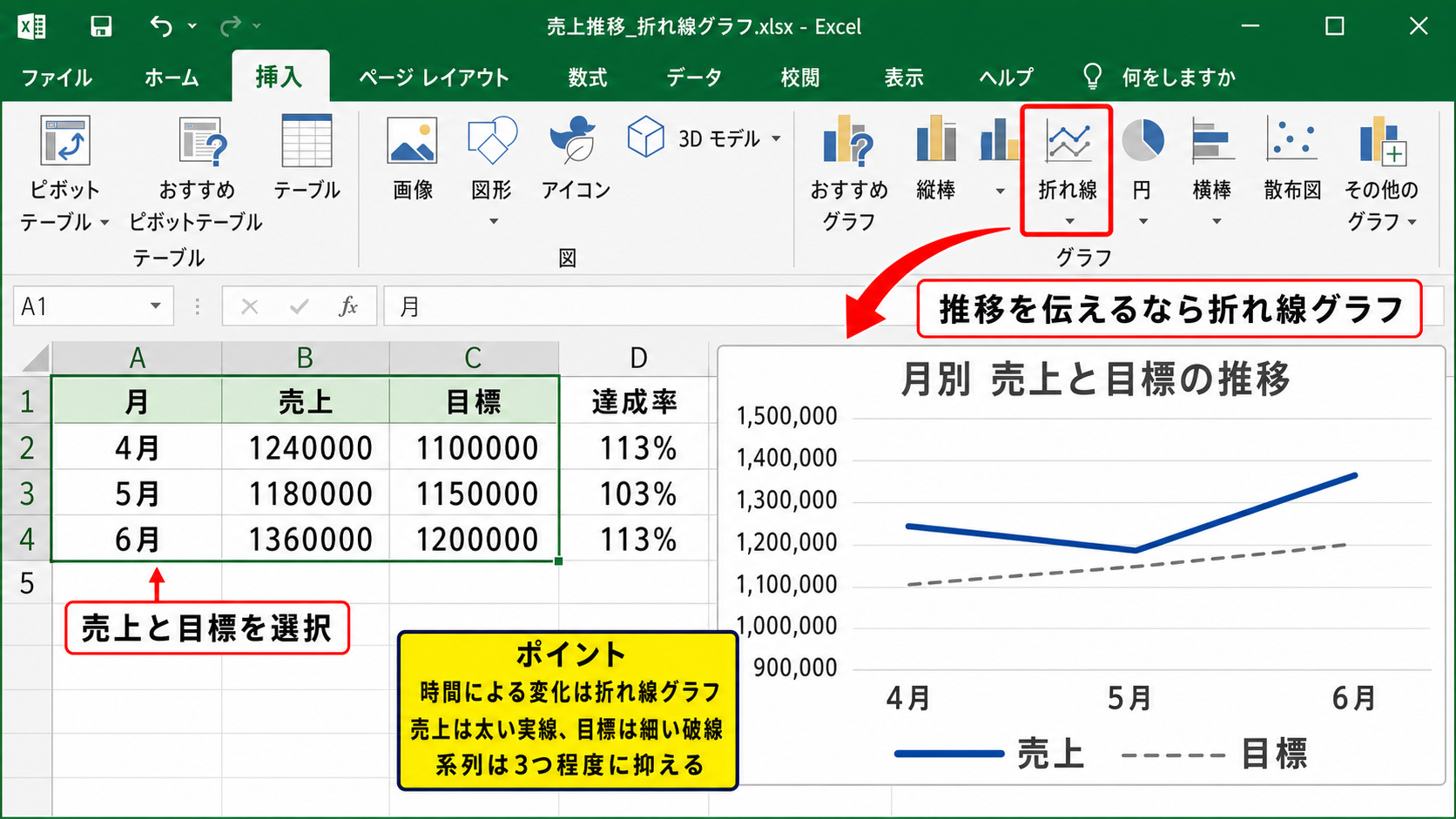
Task: Insert a テーブル
Action: [307, 157]
